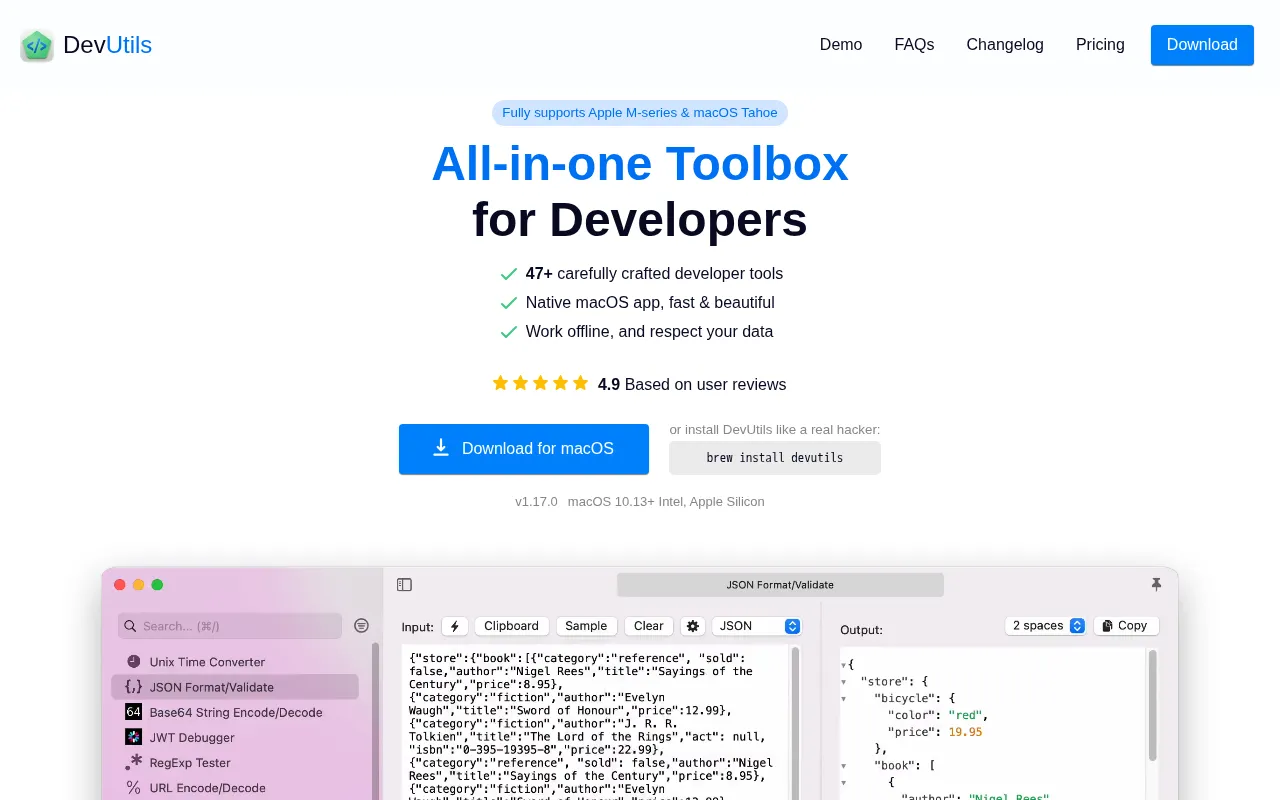The image size is (1280, 800).
Task: Click the download arrow icon on blue button
Action: click(x=441, y=448)
